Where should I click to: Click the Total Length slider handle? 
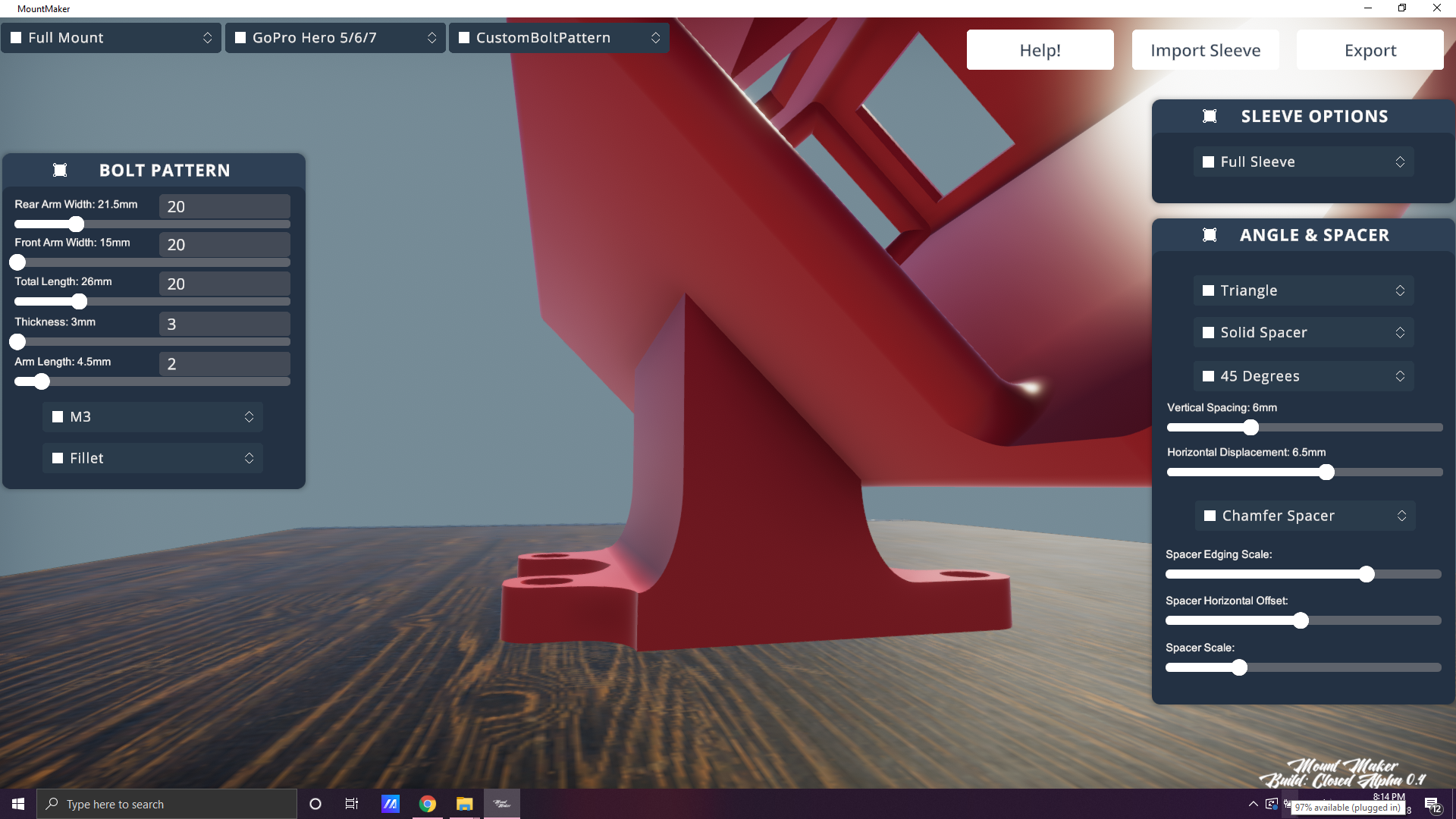pos(79,302)
